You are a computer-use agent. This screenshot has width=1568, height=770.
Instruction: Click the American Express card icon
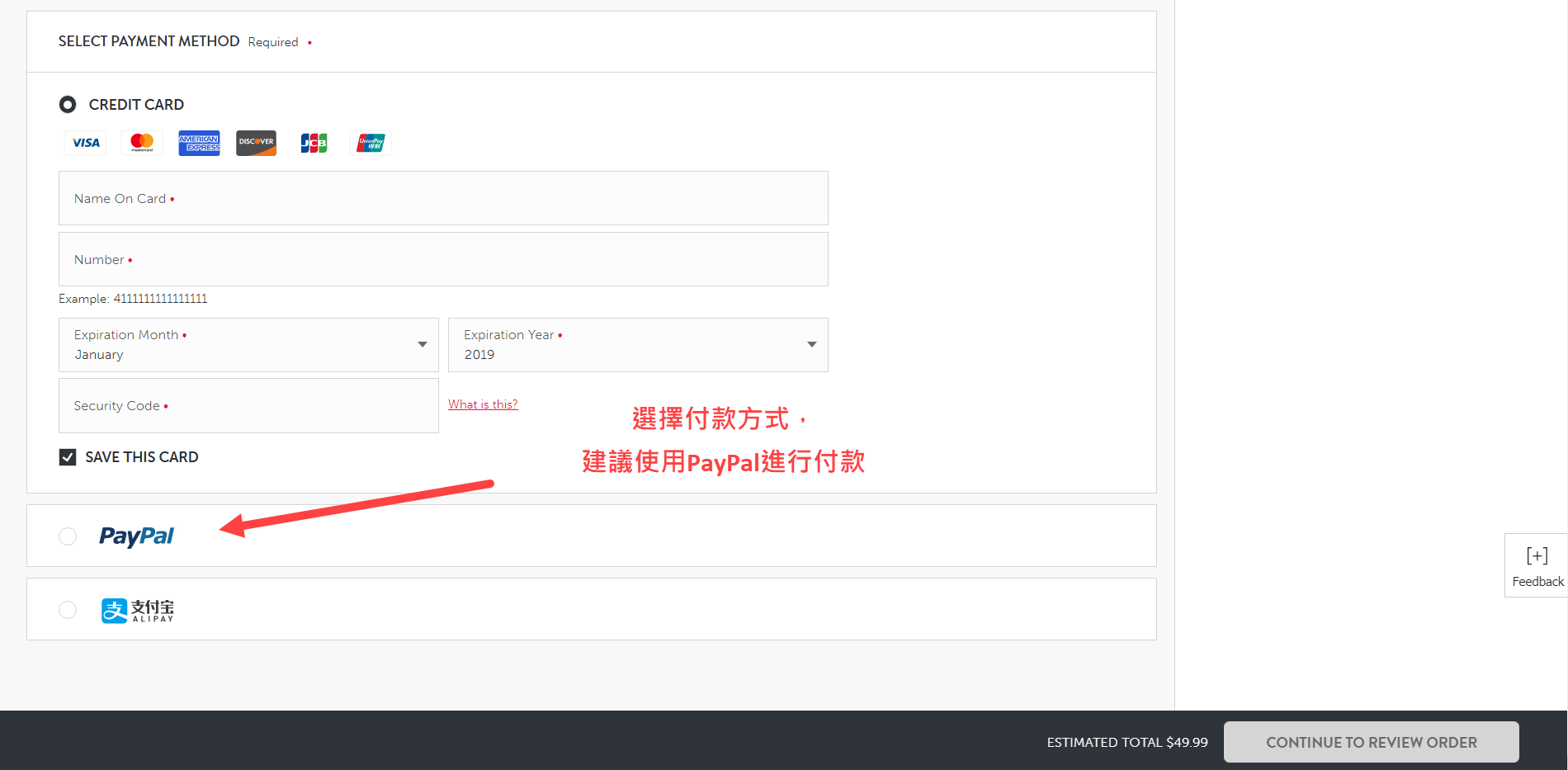point(199,143)
